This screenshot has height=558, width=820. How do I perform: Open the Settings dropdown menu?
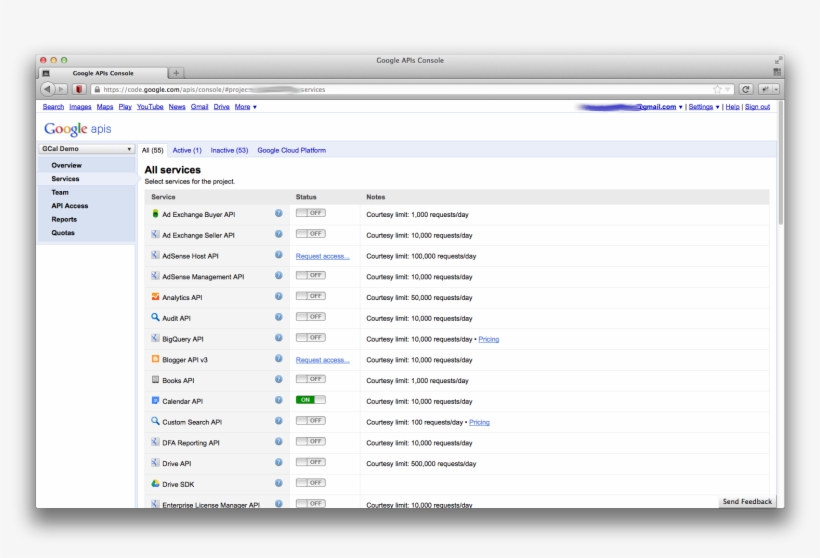click(704, 107)
